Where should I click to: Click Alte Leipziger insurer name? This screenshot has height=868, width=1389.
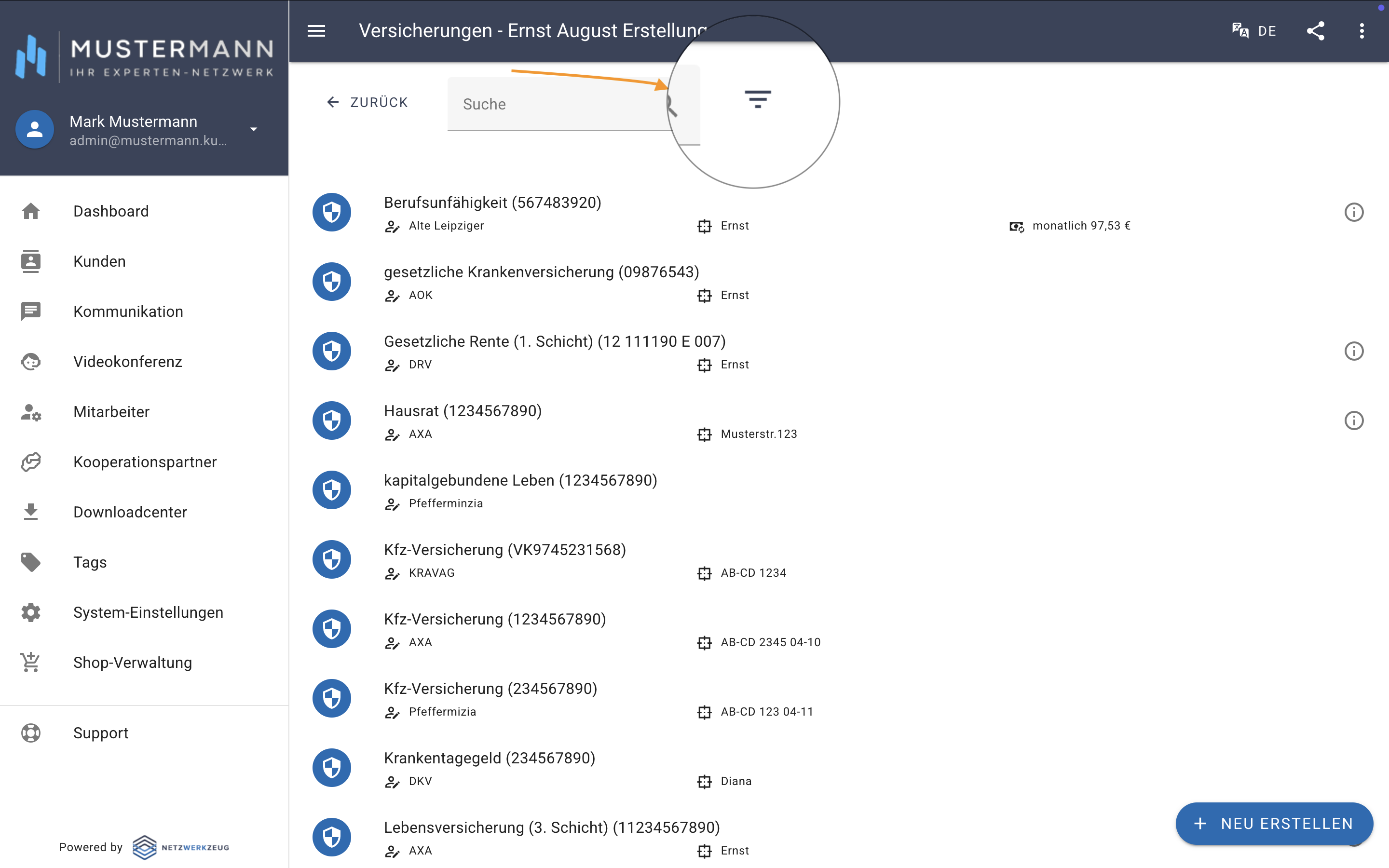click(x=446, y=226)
